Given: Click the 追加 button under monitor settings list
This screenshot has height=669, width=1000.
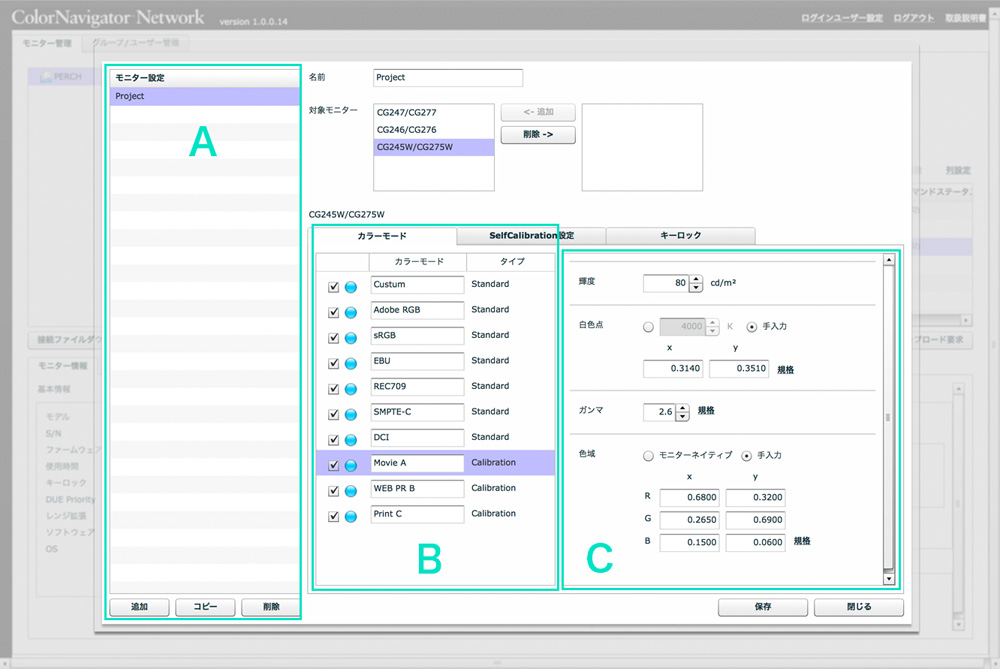Looking at the screenshot, I should click(140, 607).
